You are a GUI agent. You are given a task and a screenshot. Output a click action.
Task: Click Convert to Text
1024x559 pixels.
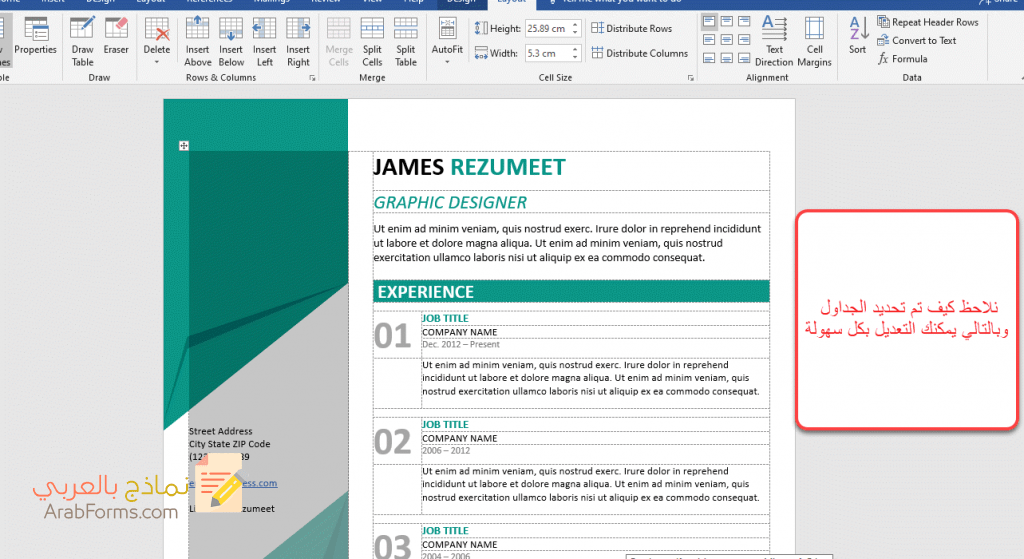pos(916,41)
